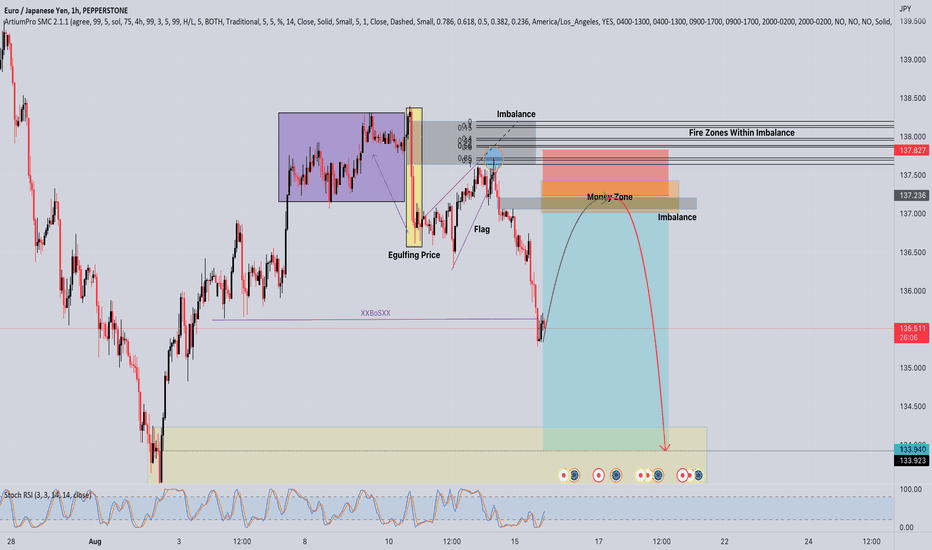Viewport: 932px width, 550px height.
Task: Click the 134.500 price axis value
Action: click(x=912, y=407)
